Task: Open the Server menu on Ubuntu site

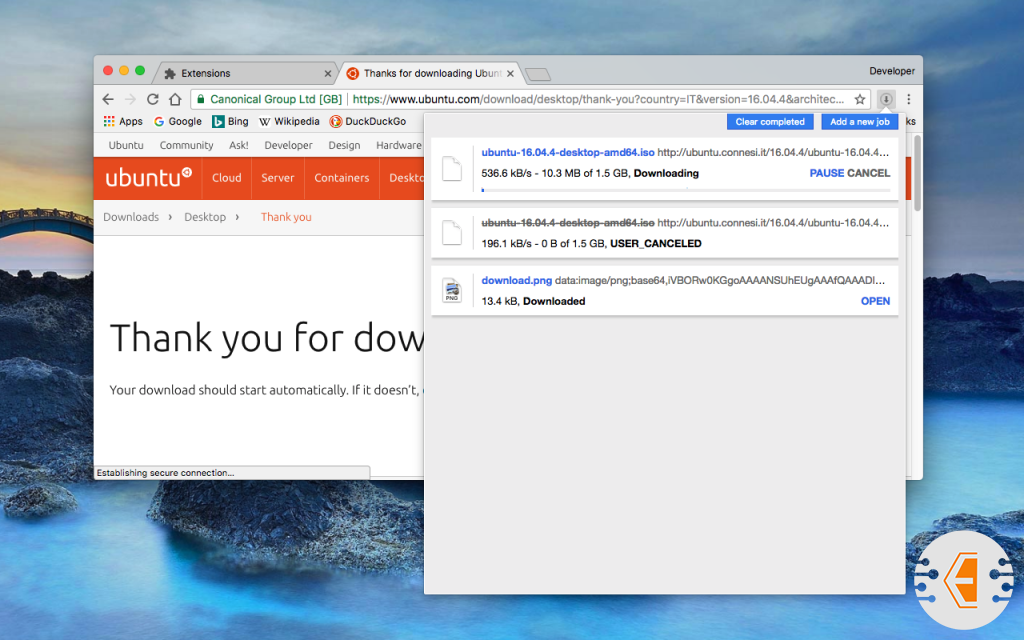Action: tap(278, 178)
